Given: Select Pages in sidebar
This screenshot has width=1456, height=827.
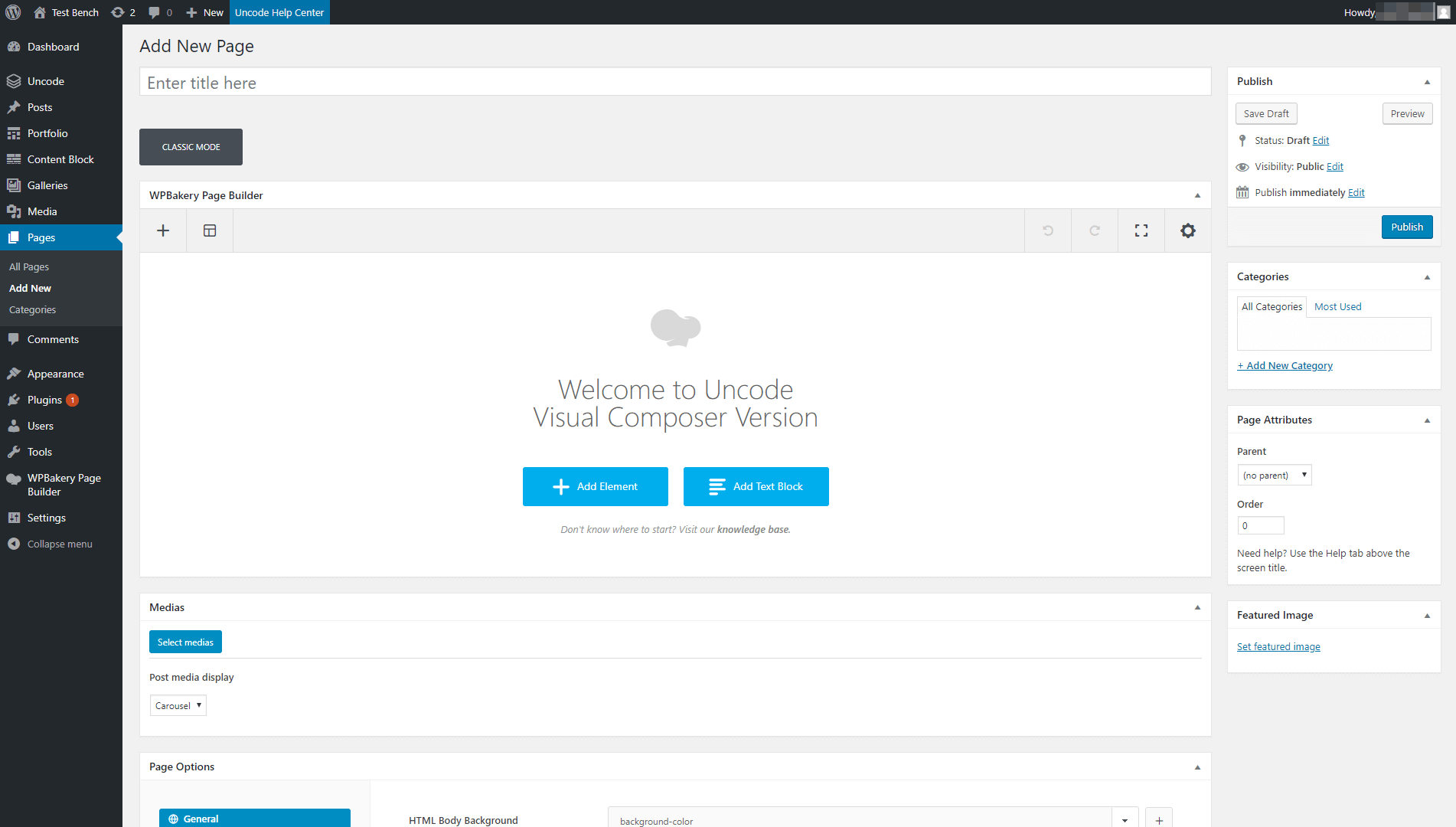Looking at the screenshot, I should click(x=61, y=237).
